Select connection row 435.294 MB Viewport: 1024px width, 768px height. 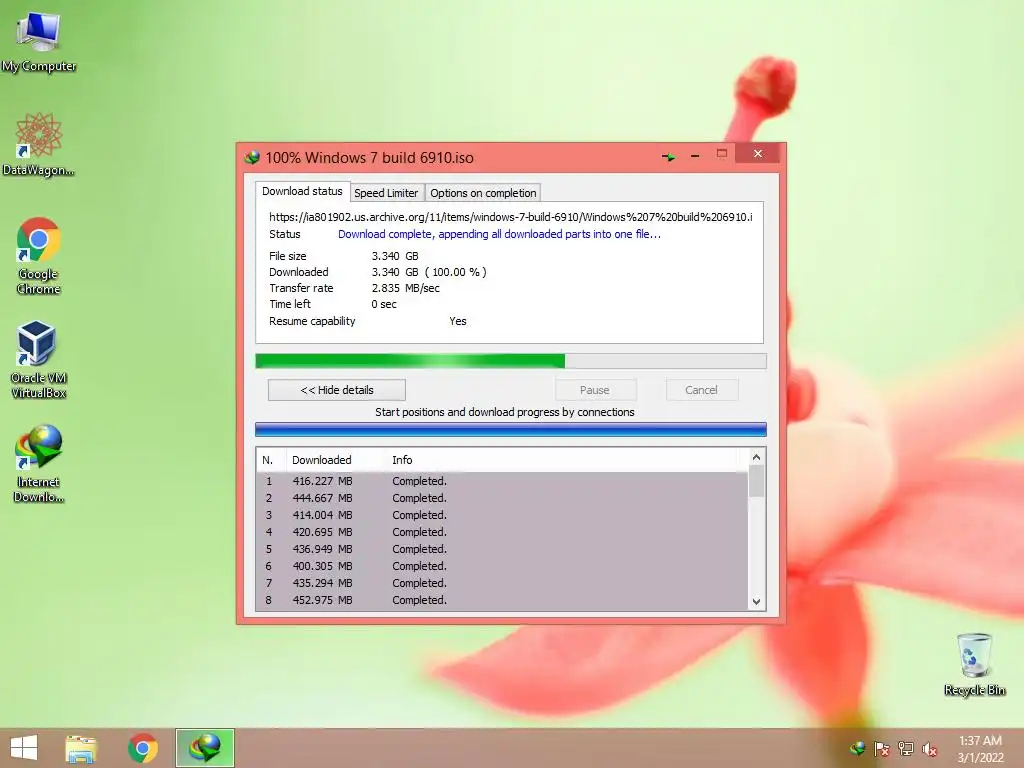(x=502, y=583)
